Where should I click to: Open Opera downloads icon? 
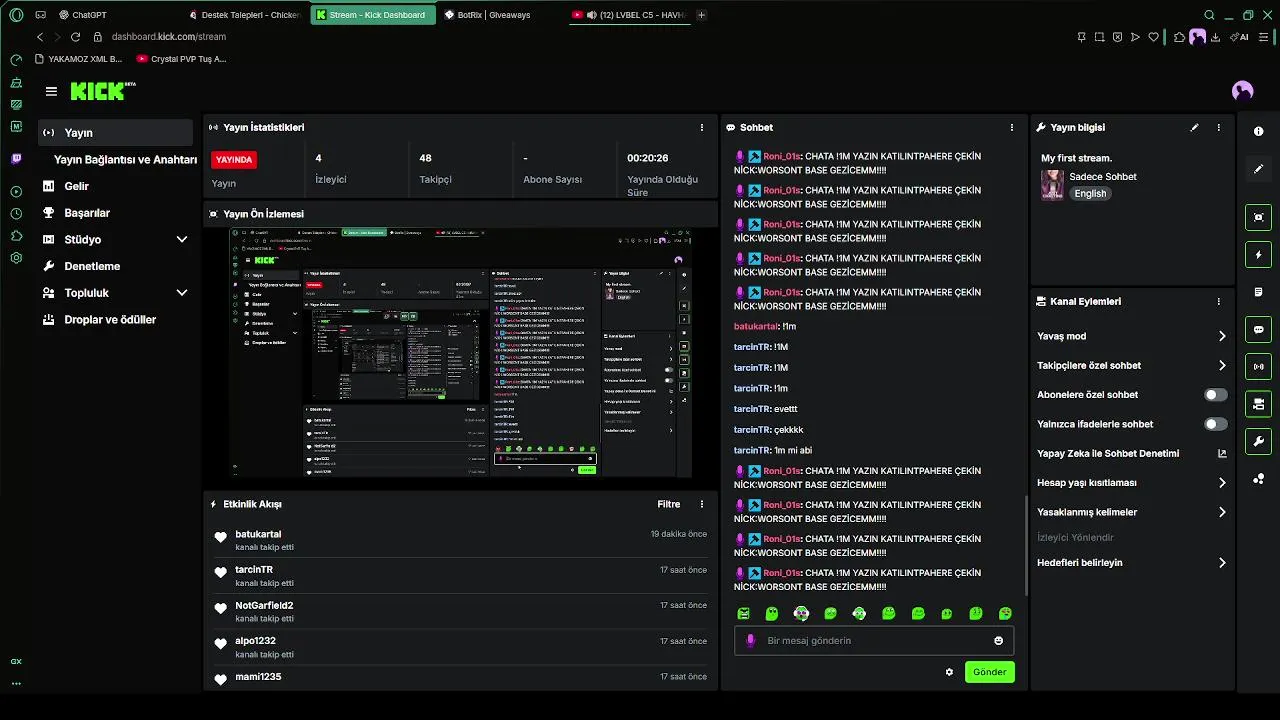pyautogui.click(x=1215, y=37)
